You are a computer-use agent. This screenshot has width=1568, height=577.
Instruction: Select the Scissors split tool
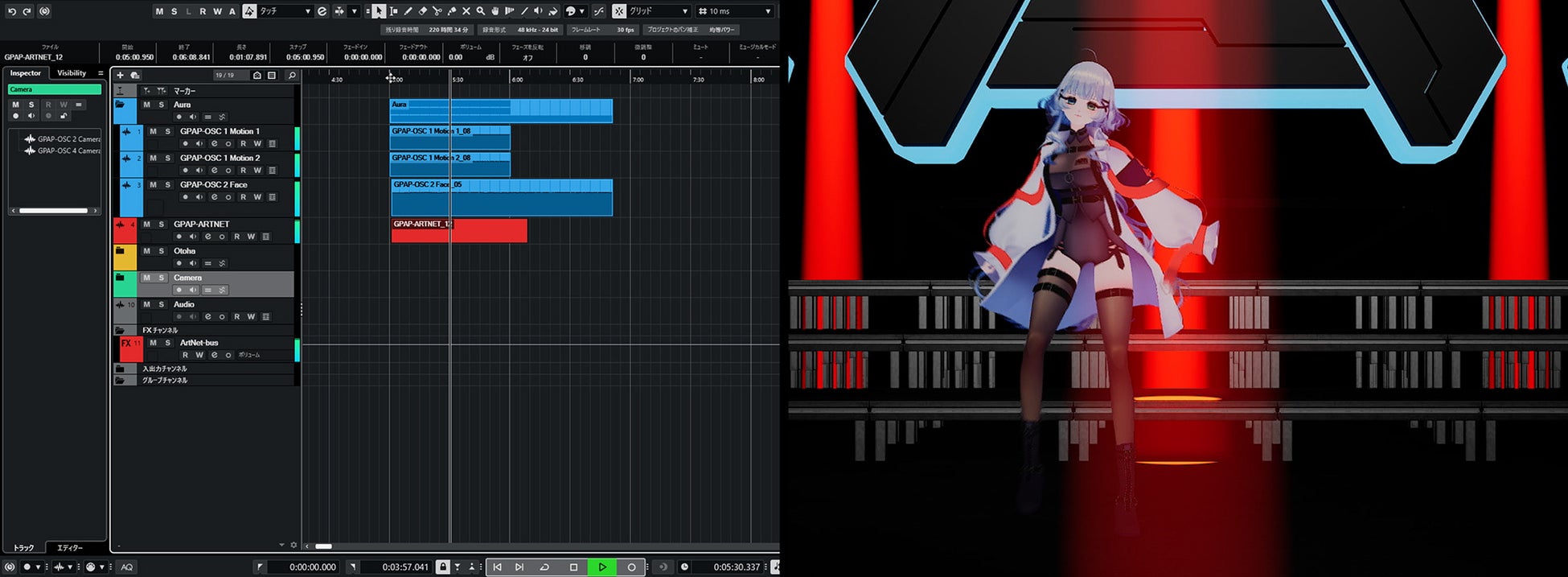[437, 11]
